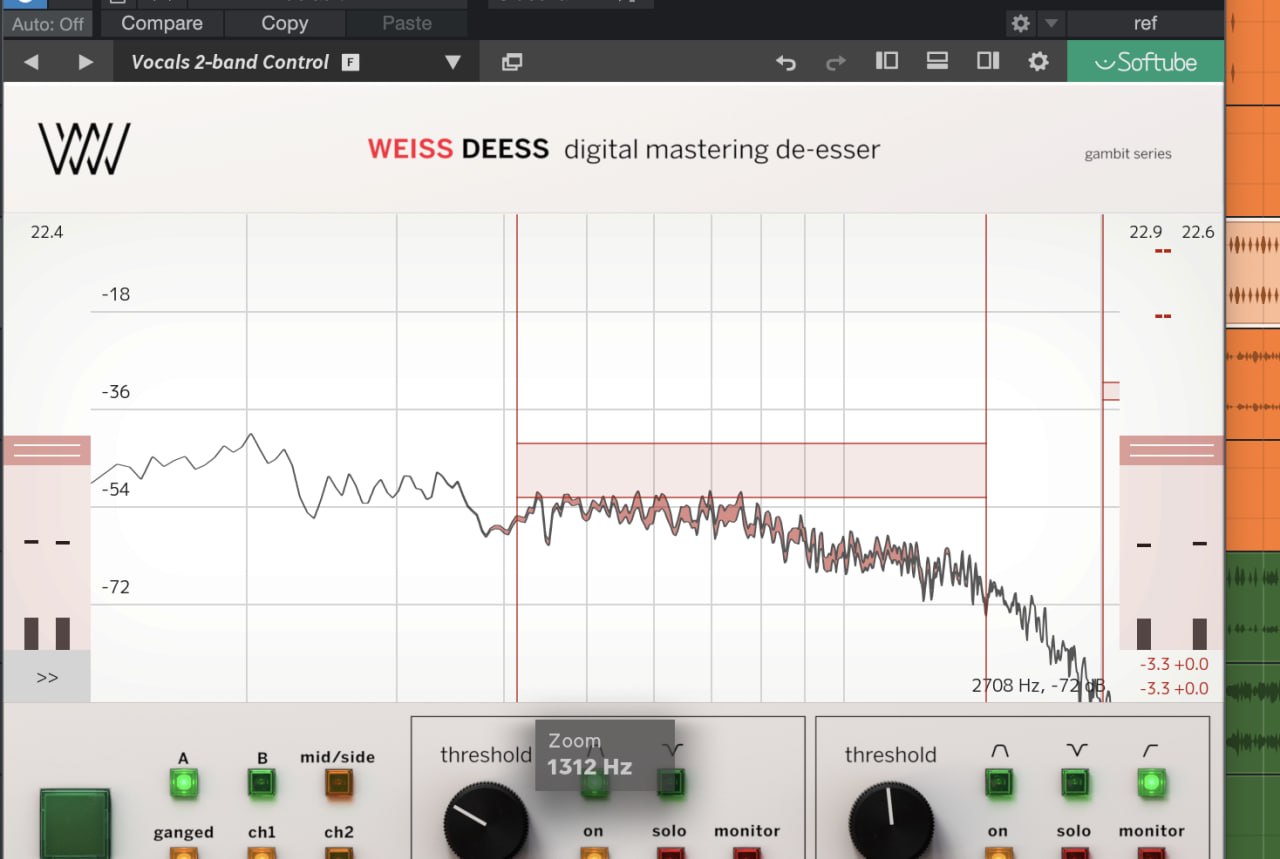This screenshot has height=859, width=1280.
Task: Toggle the first band monitor LED
Action: (x=746, y=854)
